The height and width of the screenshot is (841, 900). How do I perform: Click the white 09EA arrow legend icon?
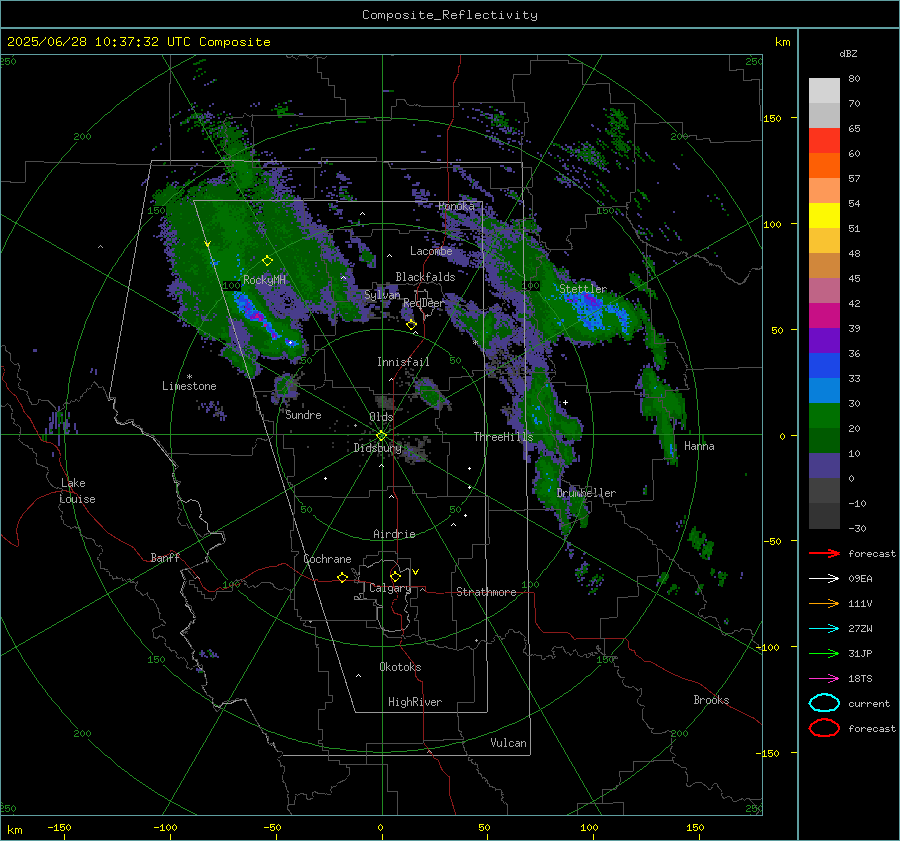coord(824,579)
